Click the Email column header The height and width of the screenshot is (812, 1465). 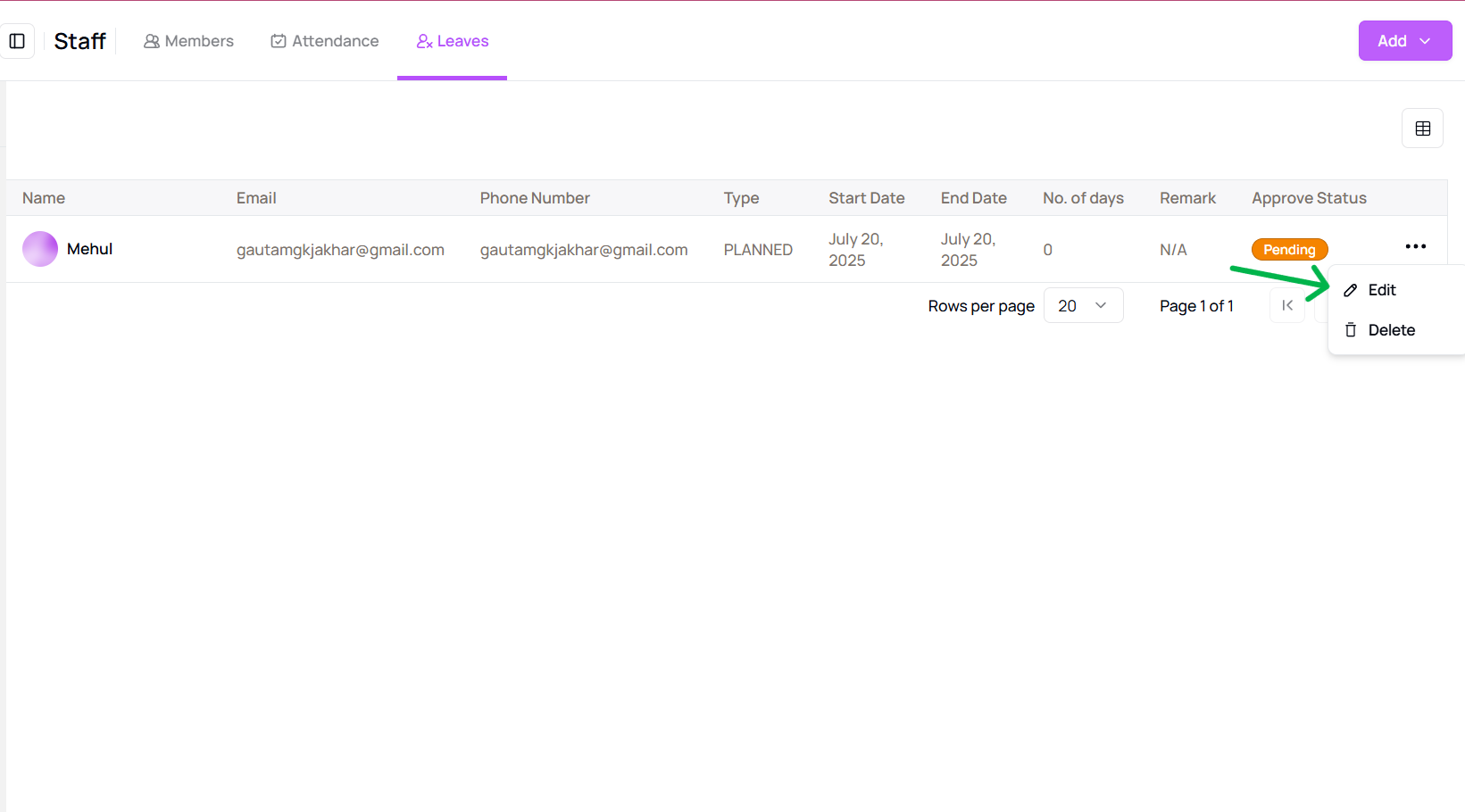coord(256,198)
